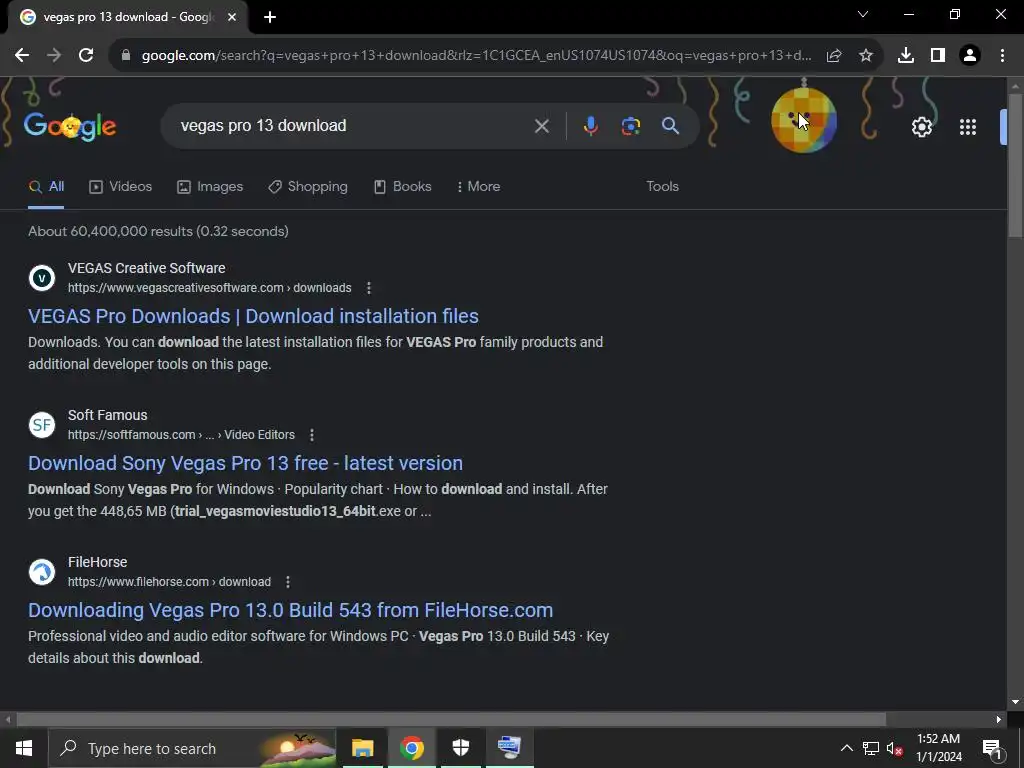1024x768 pixels.
Task: Switch to Books results
Action: pos(402,187)
